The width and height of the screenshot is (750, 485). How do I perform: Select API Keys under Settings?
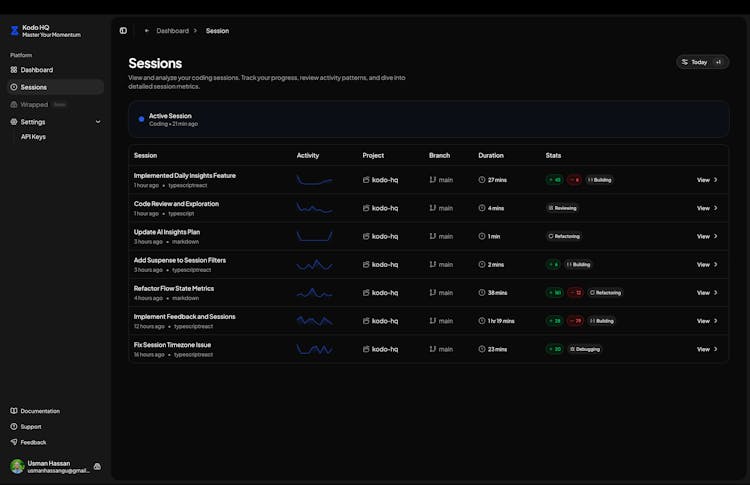pos(33,137)
